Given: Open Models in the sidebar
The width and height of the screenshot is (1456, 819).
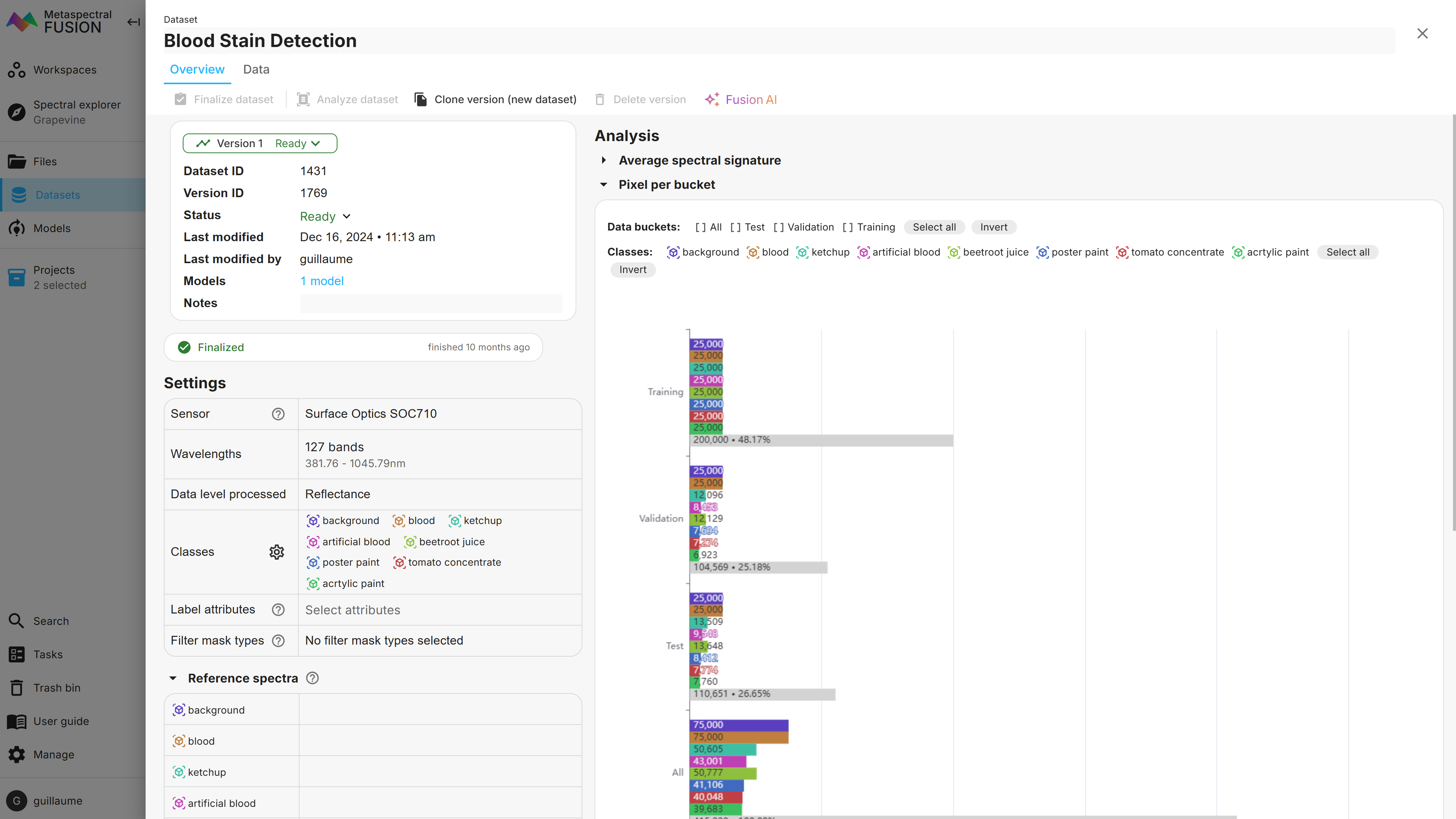Looking at the screenshot, I should click(x=52, y=228).
